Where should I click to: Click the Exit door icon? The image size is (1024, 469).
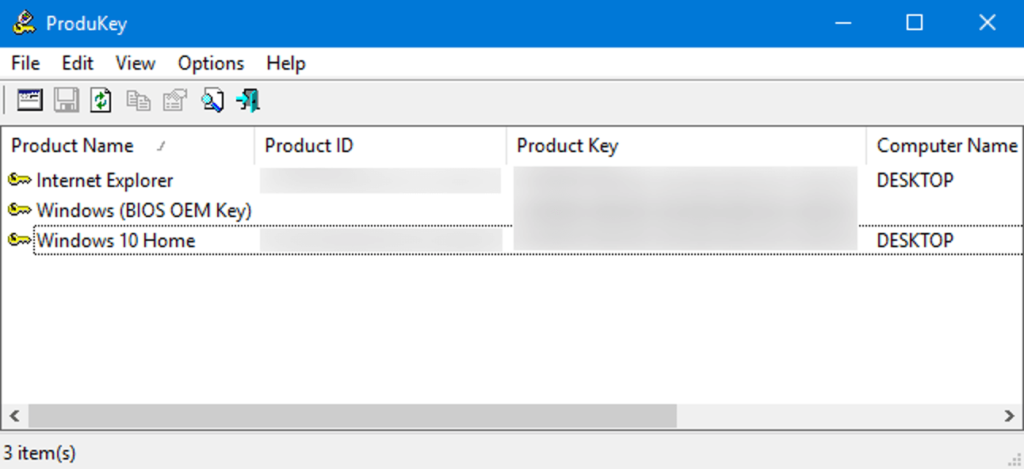tap(247, 100)
